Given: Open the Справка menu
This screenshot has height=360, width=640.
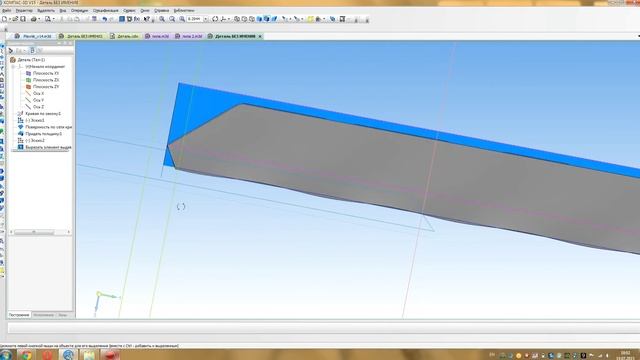Looking at the screenshot, I should pos(161,11).
